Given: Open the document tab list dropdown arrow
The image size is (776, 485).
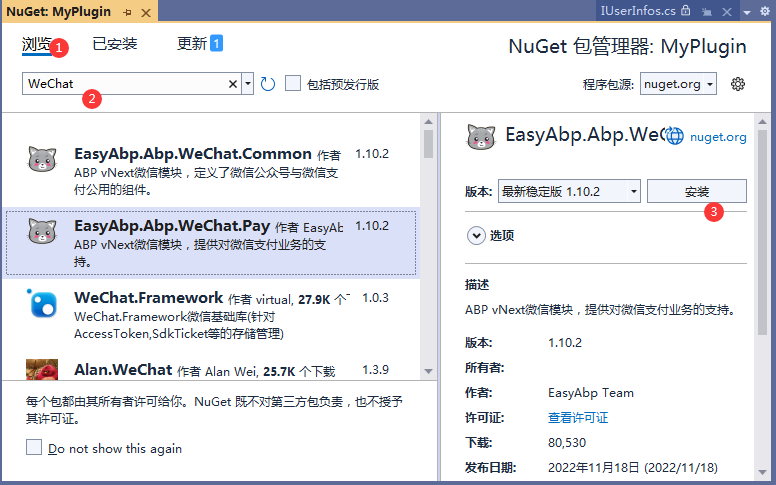Looking at the screenshot, I should click(x=747, y=12).
